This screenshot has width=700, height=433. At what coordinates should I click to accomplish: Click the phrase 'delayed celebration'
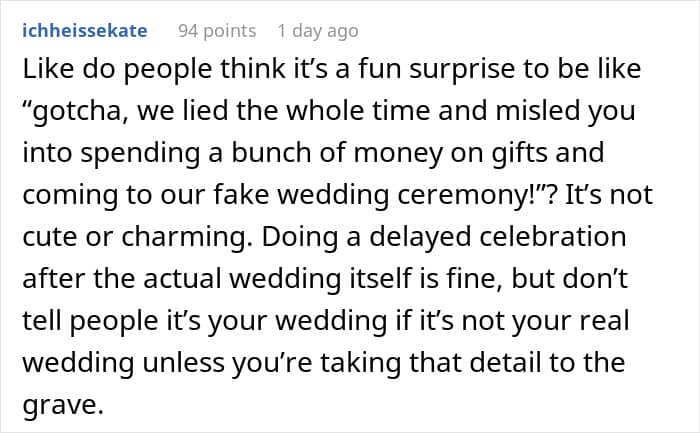(498, 237)
